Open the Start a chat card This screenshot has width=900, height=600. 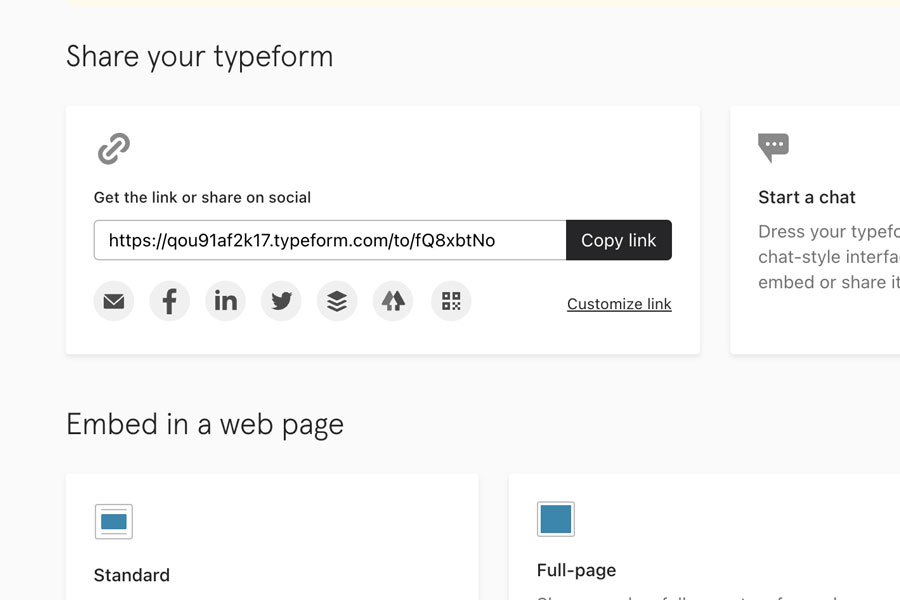click(815, 230)
